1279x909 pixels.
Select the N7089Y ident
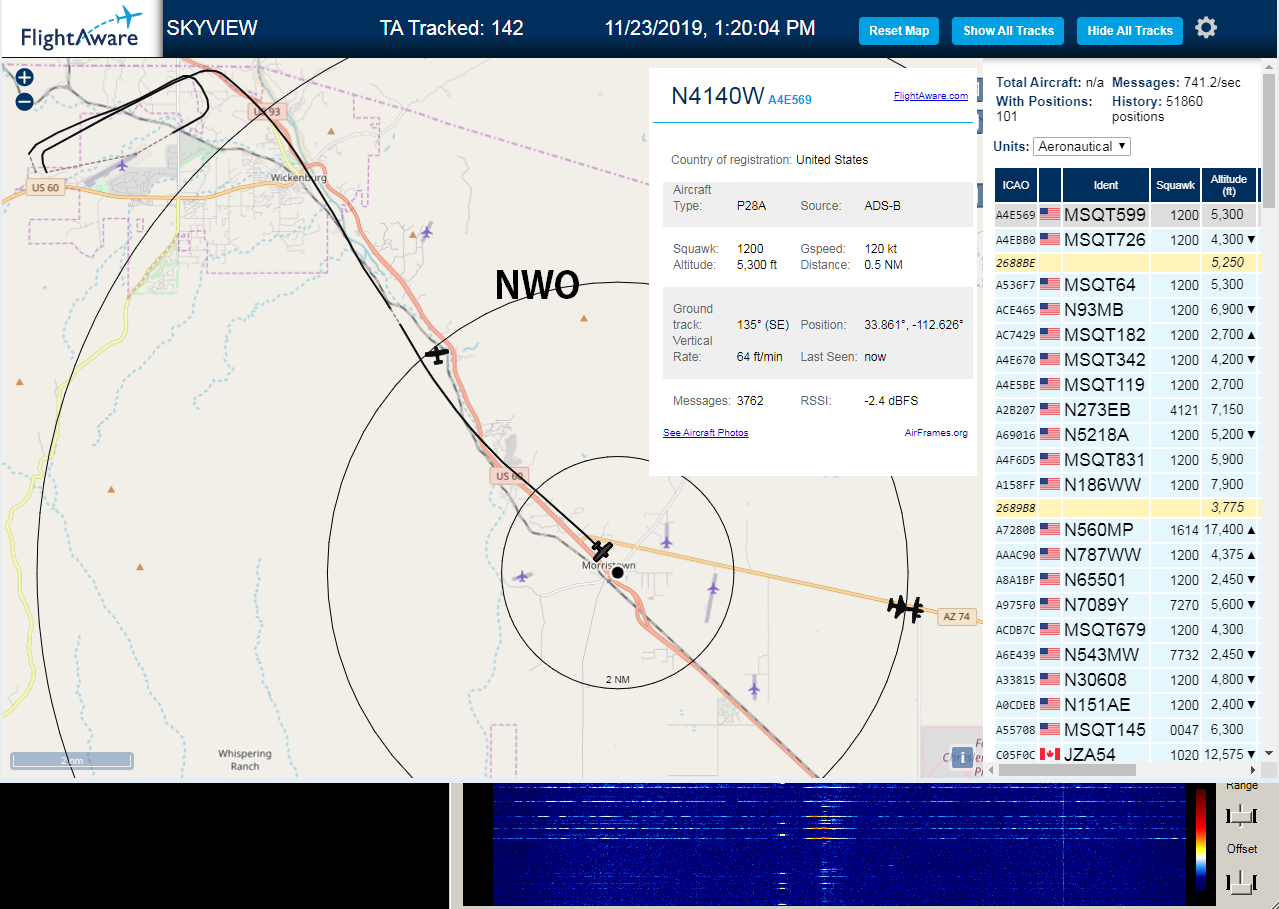[x=1096, y=605]
